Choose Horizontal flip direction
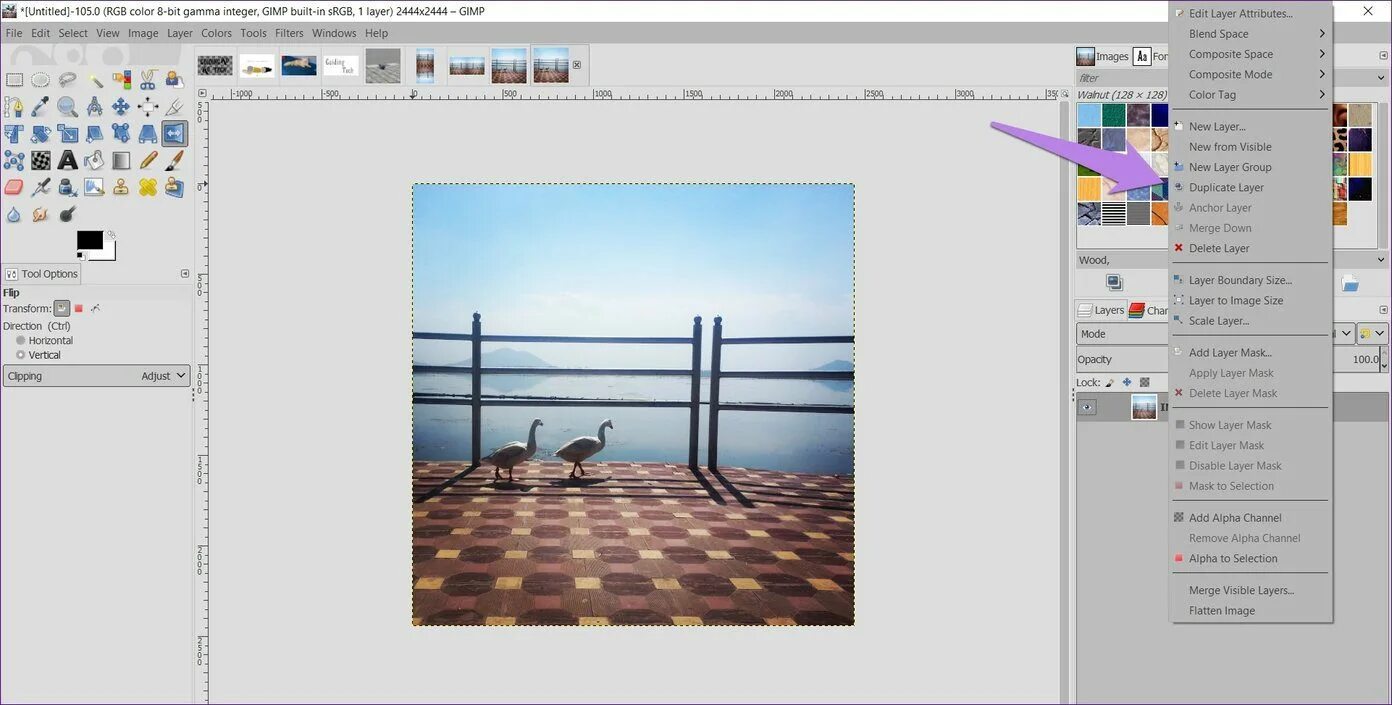 pos(44,341)
